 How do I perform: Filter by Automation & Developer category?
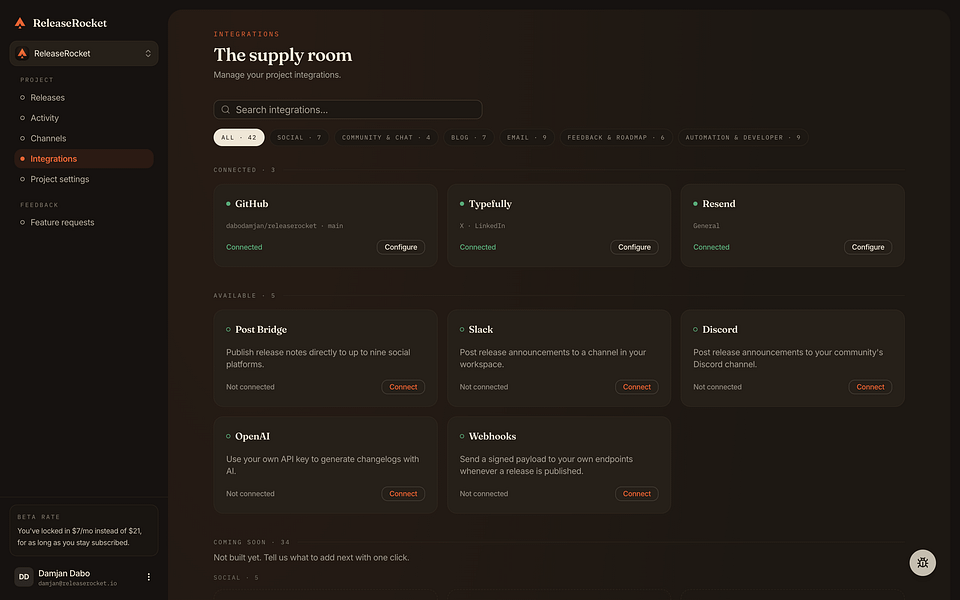[x=743, y=137]
